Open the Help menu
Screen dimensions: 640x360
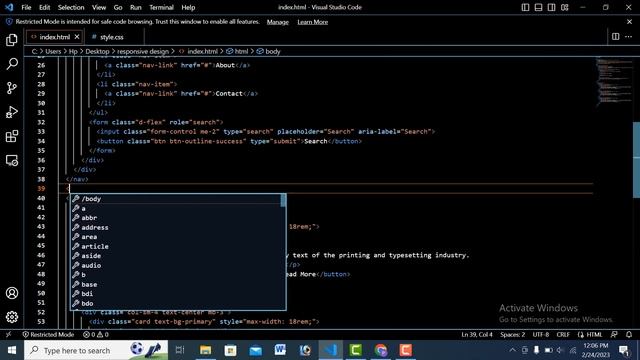[188, 7]
